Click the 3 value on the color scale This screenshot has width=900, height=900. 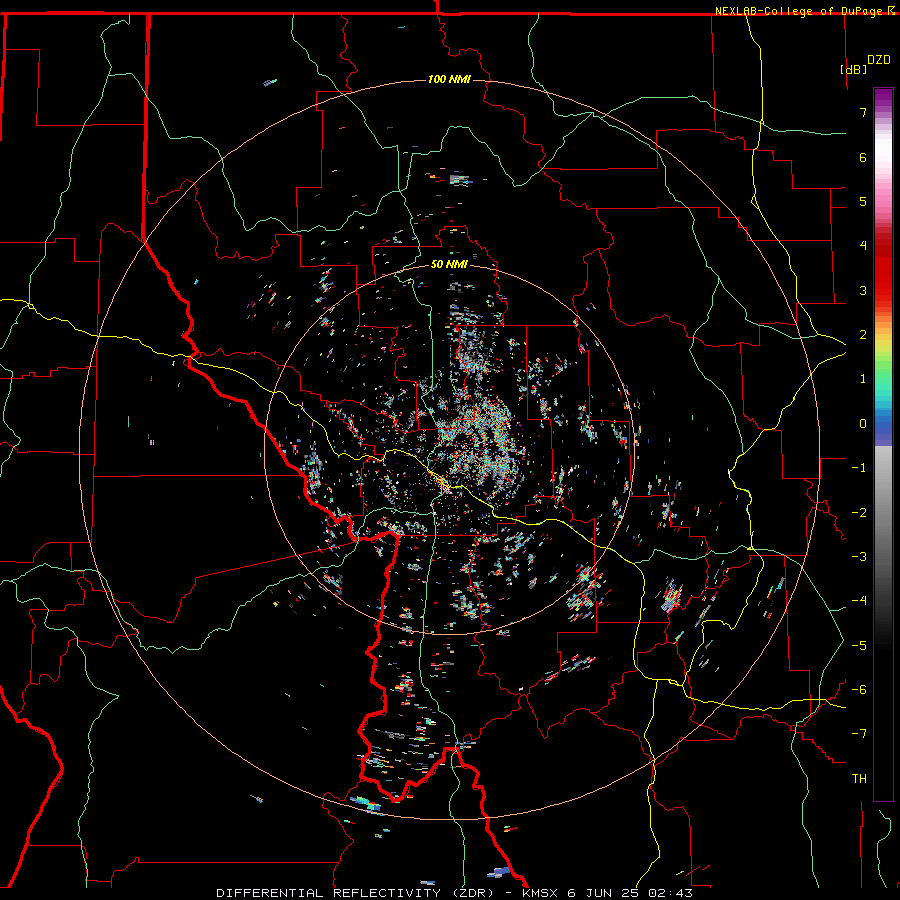863,290
